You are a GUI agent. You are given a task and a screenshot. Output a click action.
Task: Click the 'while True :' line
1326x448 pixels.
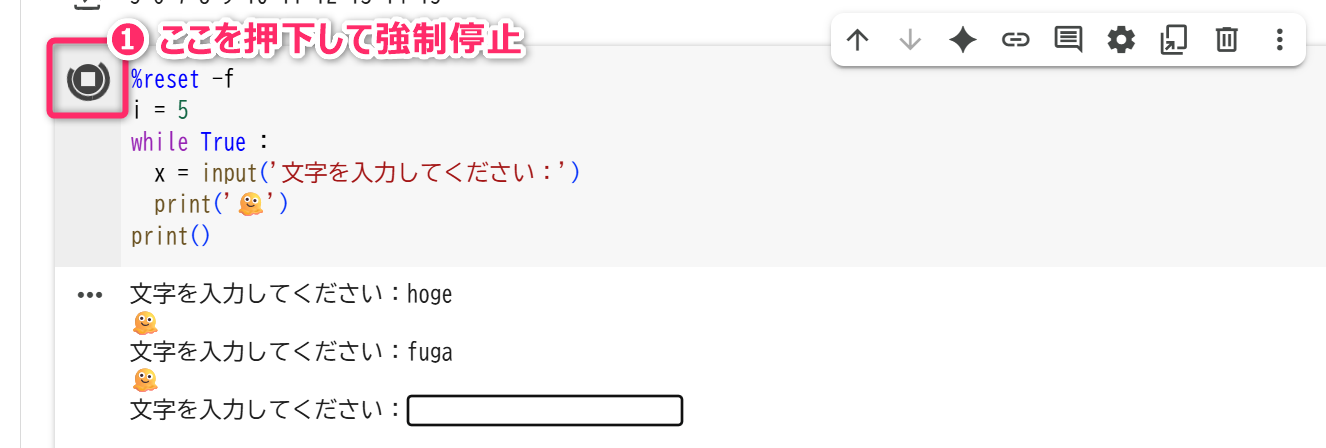(200, 142)
